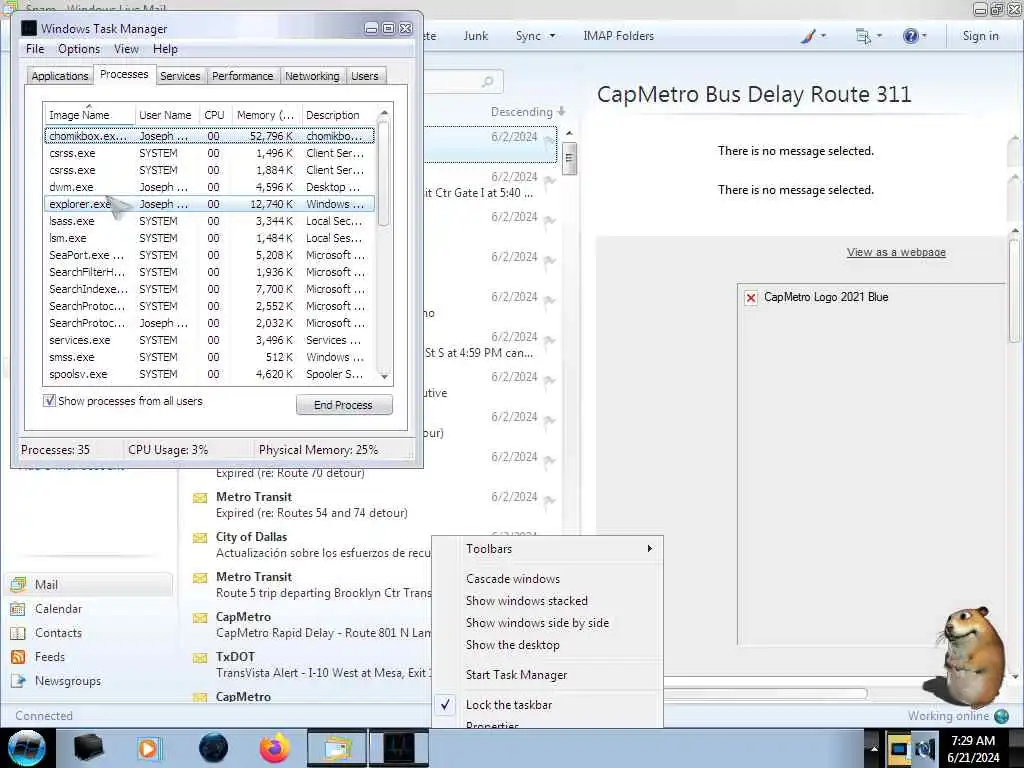Select the chomikbox.exe process row
The image size is (1024, 768).
pyautogui.click(x=209, y=136)
